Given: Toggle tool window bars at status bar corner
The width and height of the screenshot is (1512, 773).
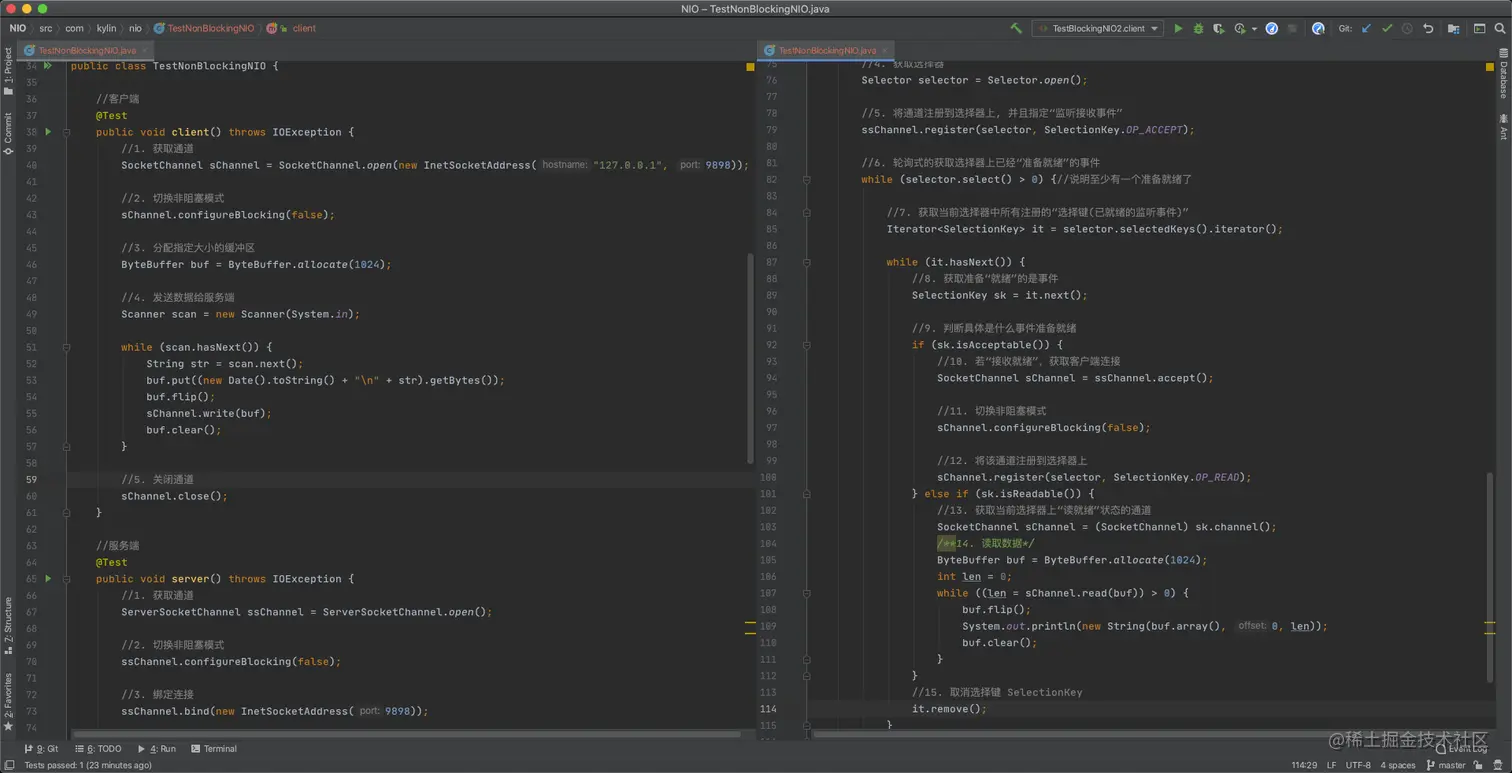Looking at the screenshot, I should (x=9, y=765).
